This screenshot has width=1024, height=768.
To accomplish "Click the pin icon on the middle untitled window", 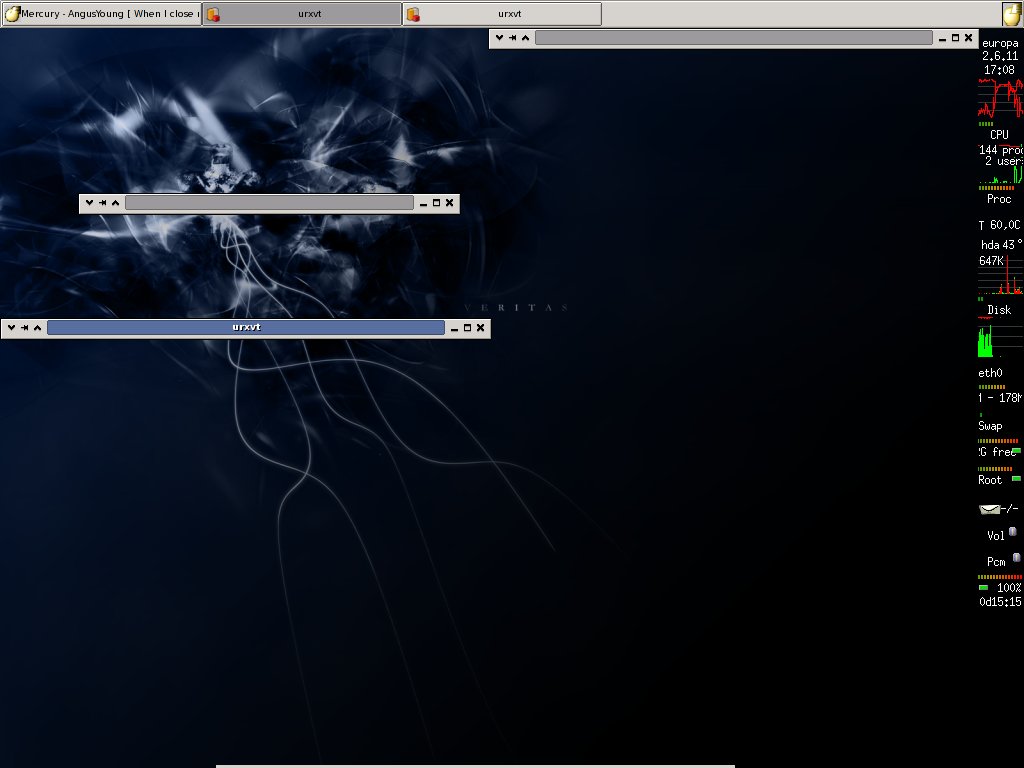I will point(102,203).
